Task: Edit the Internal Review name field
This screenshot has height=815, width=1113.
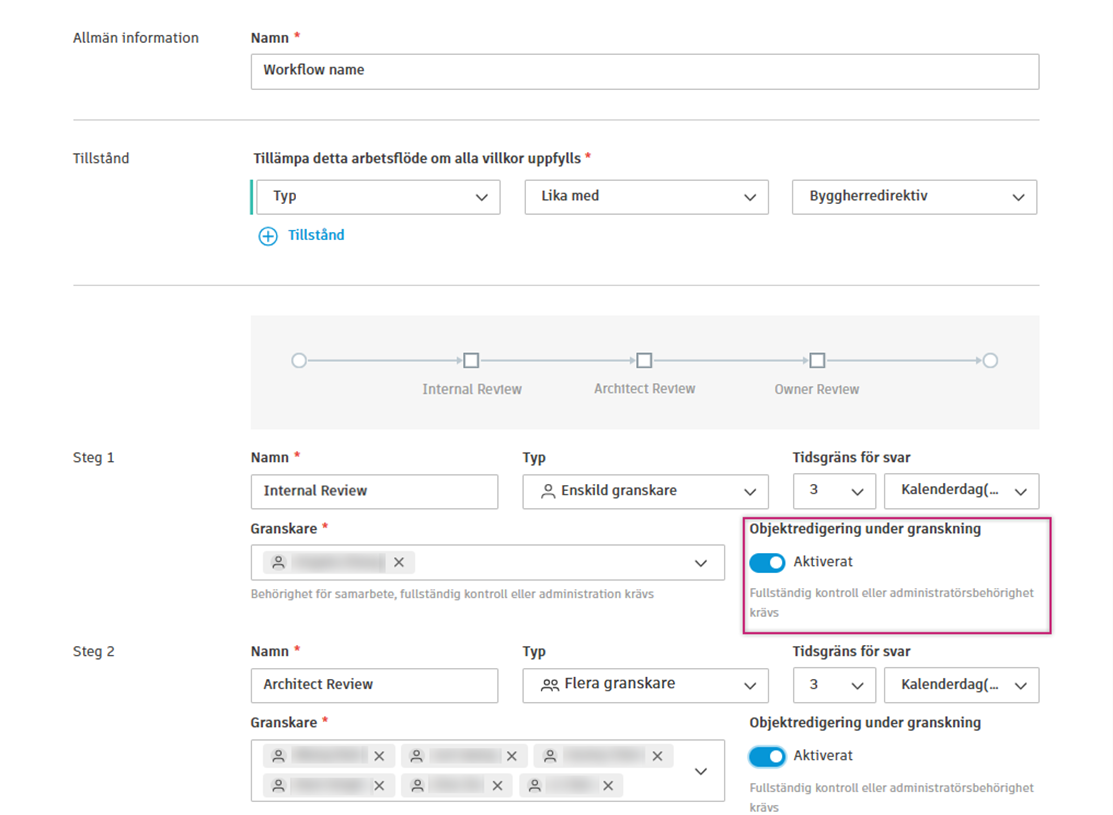Action: [374, 491]
